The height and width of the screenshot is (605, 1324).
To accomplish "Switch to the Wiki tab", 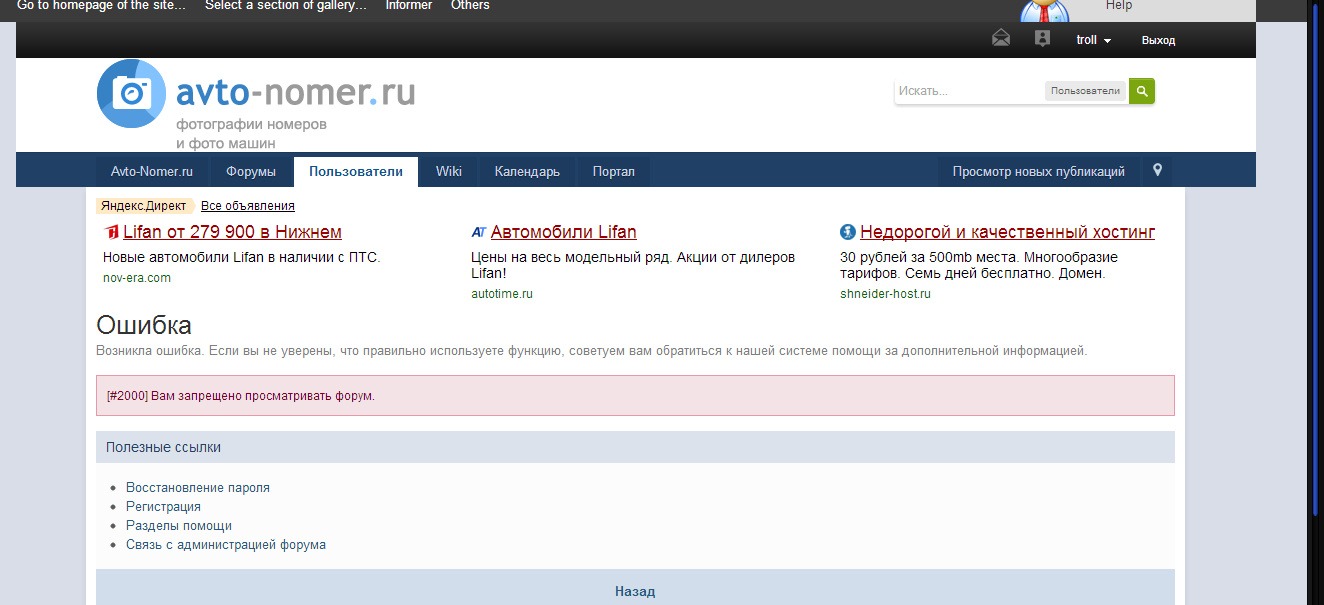I will [x=449, y=171].
